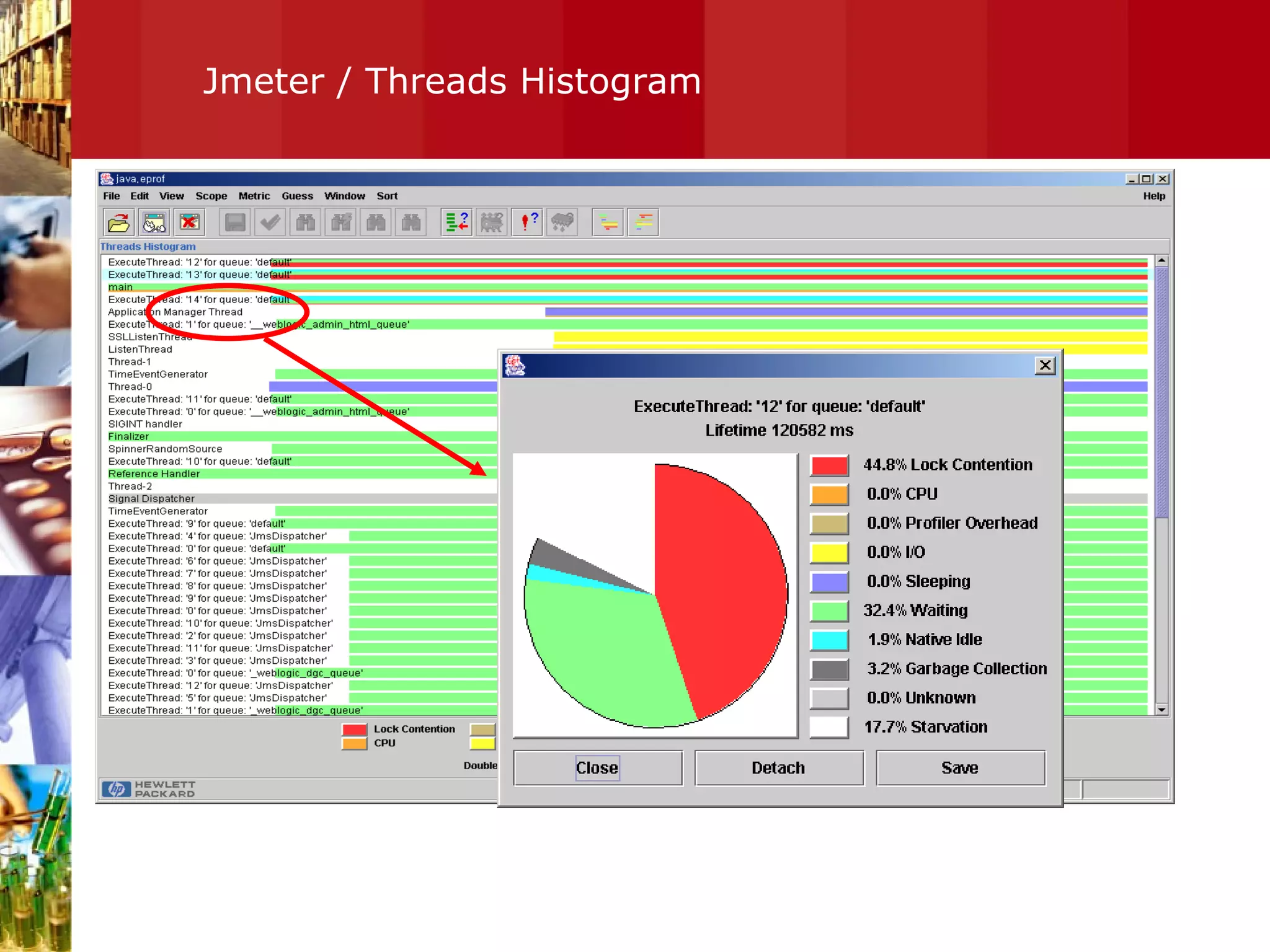Click the histogram vertical scrollbar thumb
Screen dimensions: 1270x952
coord(1162,392)
